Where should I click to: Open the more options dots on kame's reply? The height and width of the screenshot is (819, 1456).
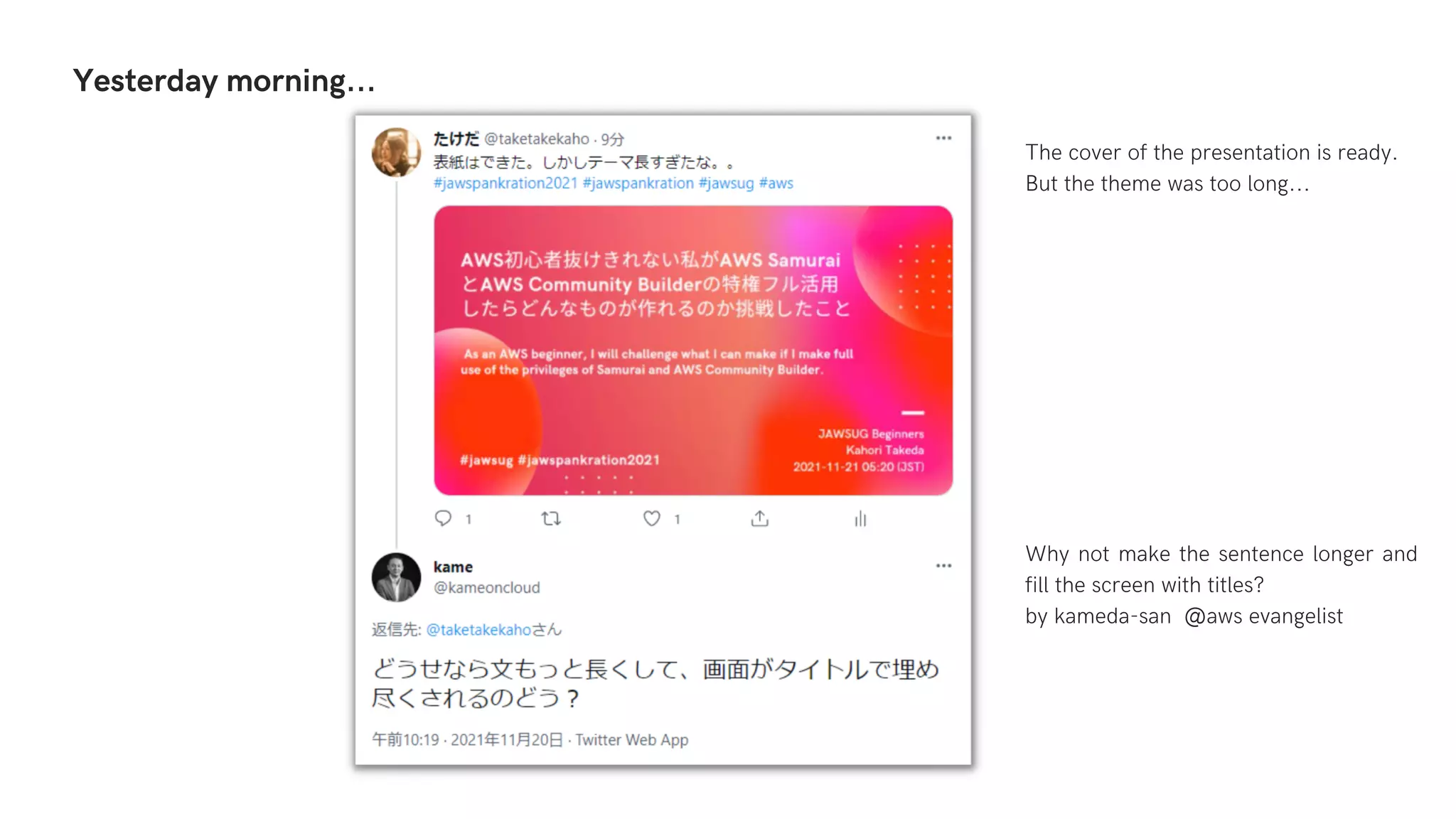[943, 566]
